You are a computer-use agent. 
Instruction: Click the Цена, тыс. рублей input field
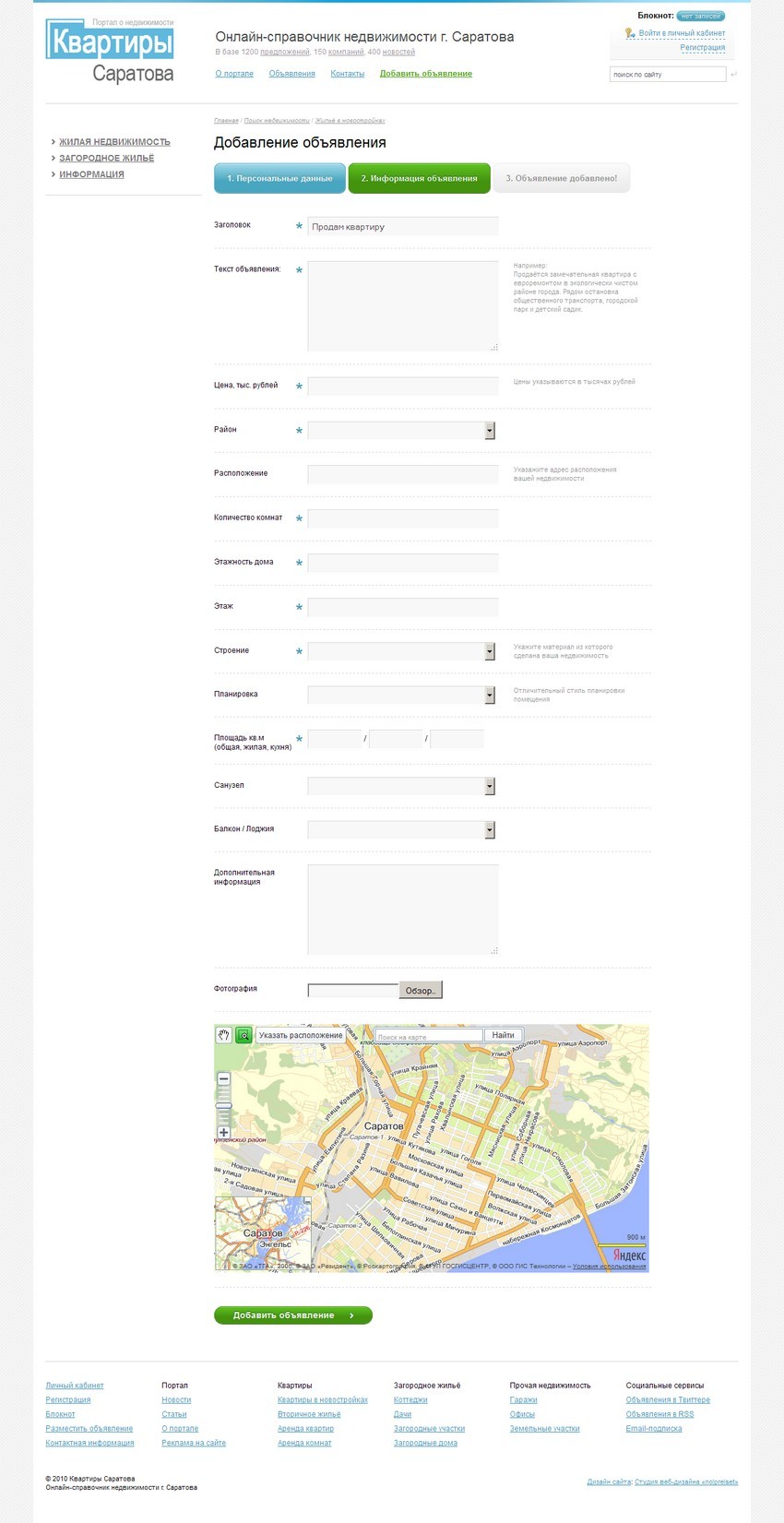tap(402, 387)
